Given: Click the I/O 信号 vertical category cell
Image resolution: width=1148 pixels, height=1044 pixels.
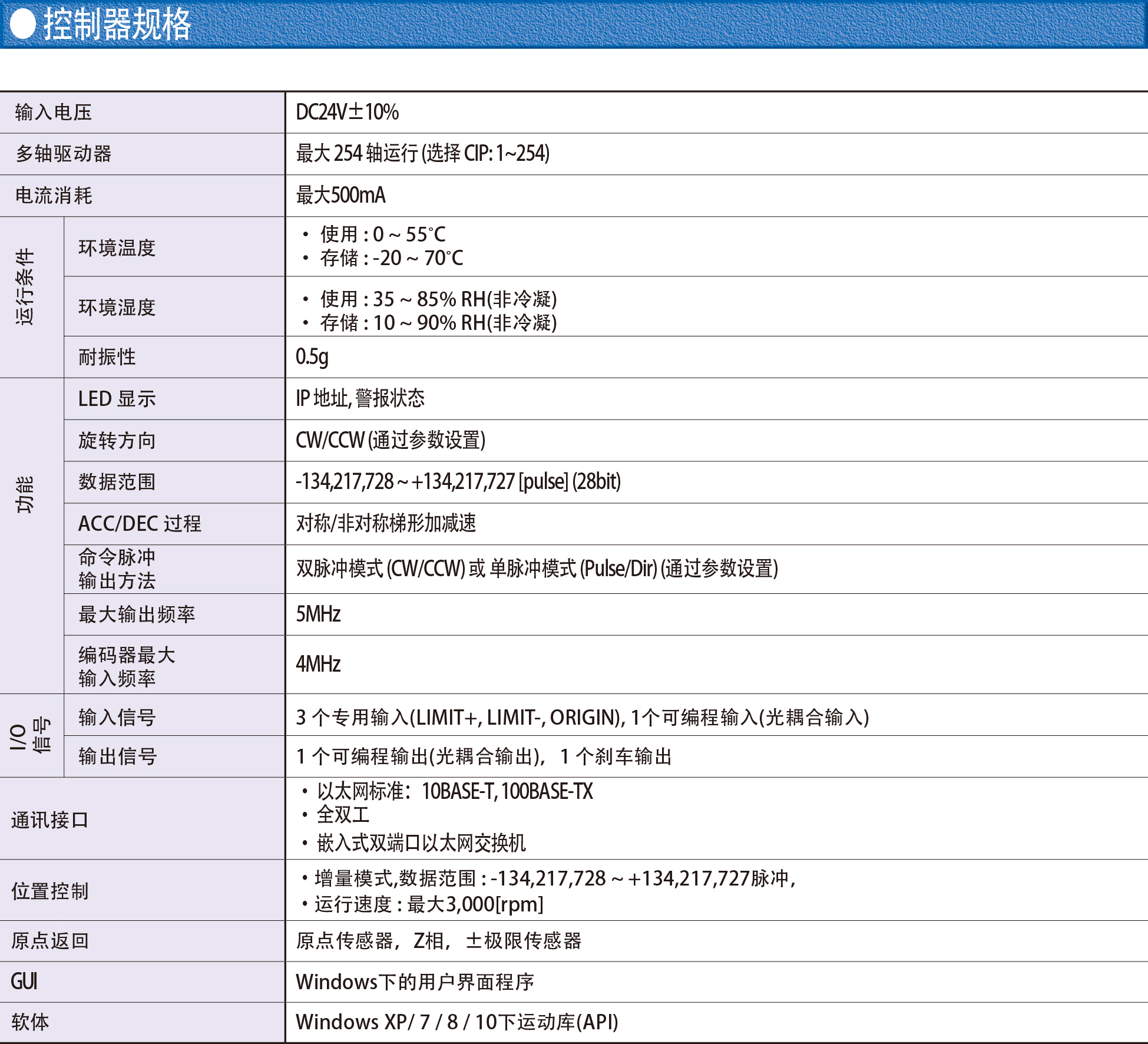Looking at the screenshot, I should pos(32,736).
